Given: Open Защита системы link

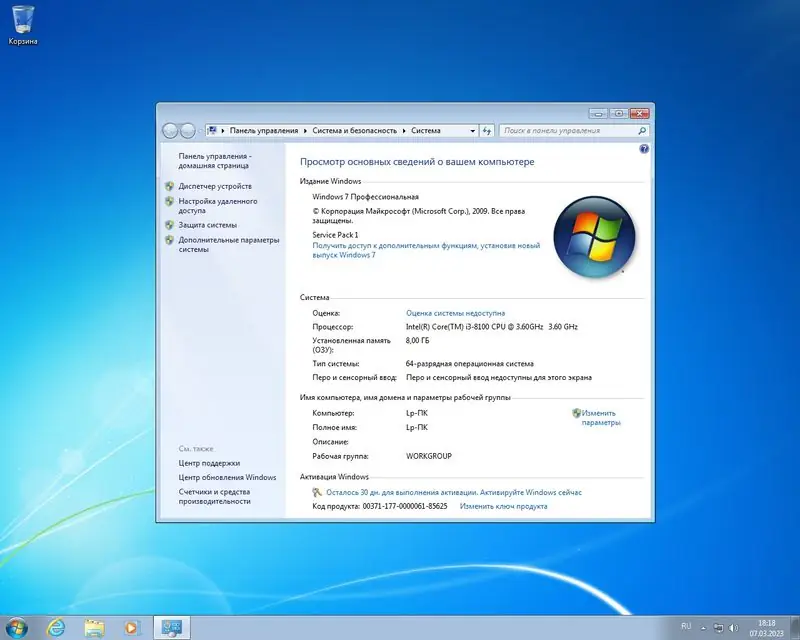Looking at the screenshot, I should point(208,225).
